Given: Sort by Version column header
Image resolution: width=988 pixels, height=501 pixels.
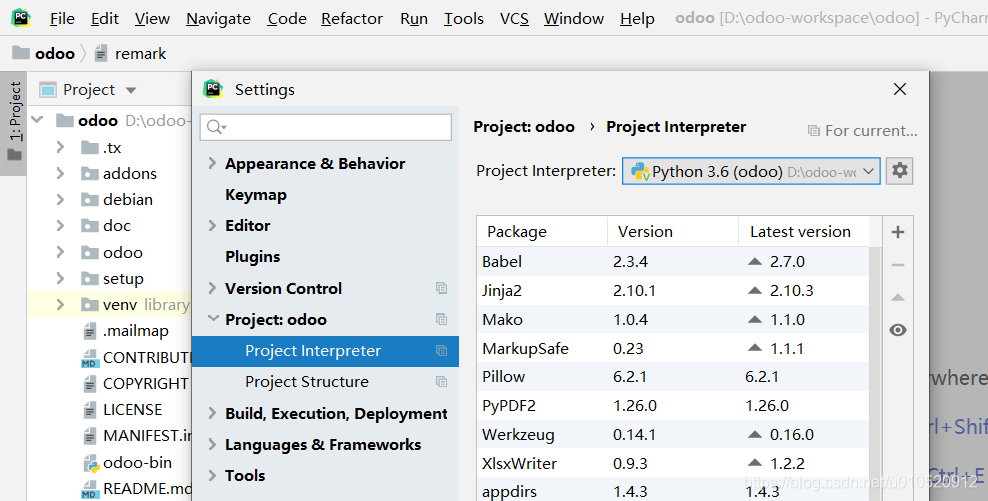Looking at the screenshot, I should click(672, 232).
